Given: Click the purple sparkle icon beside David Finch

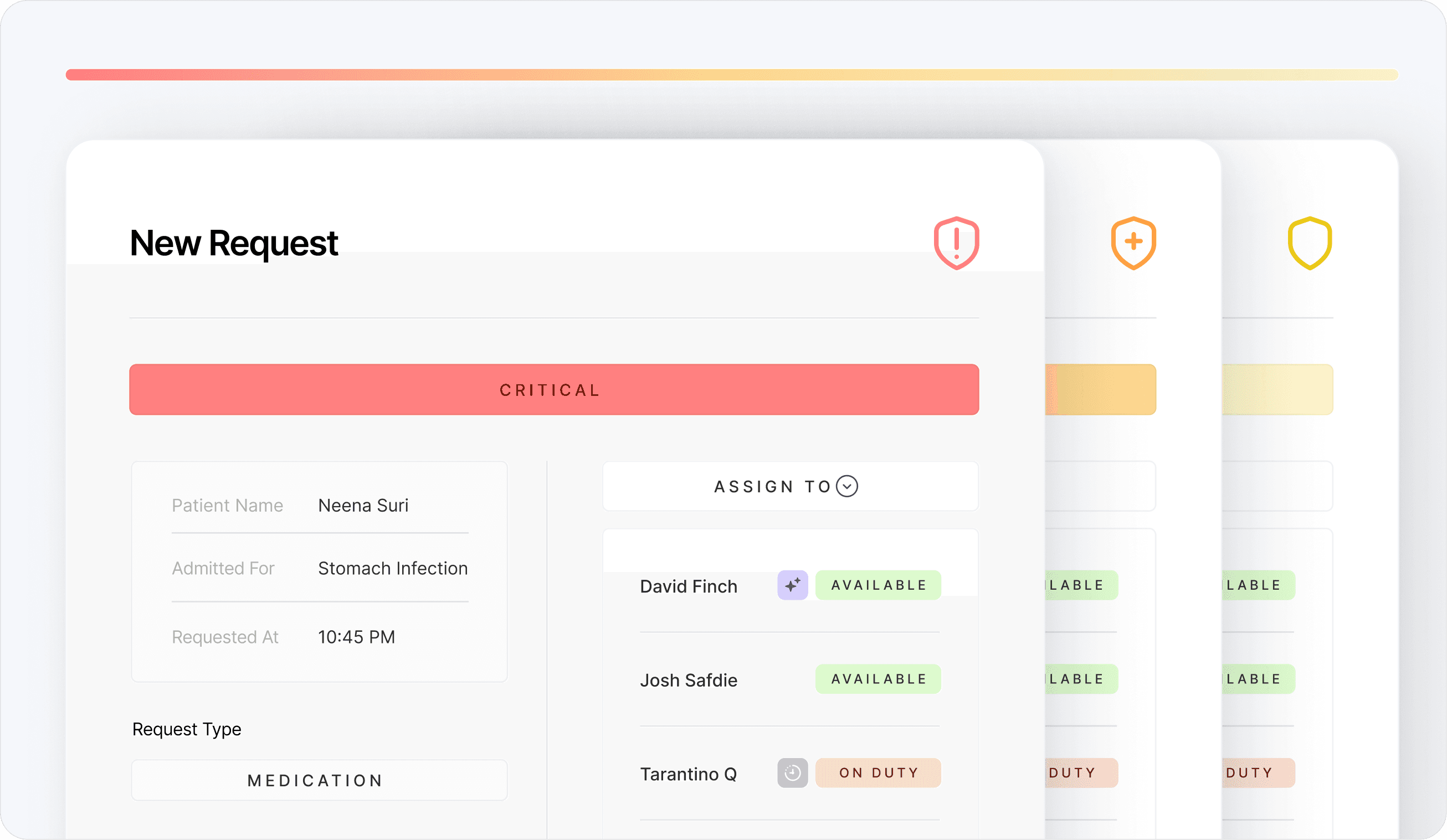Looking at the screenshot, I should (792, 585).
